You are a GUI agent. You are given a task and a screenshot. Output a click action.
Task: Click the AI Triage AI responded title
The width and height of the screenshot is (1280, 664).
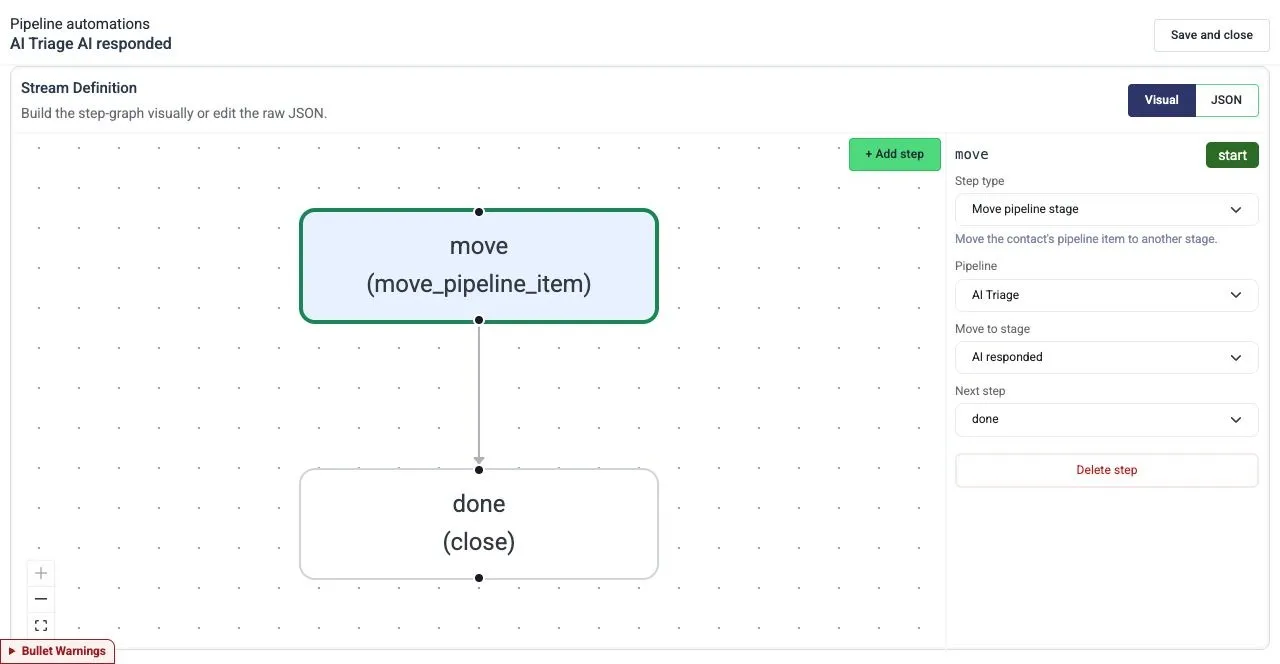91,44
